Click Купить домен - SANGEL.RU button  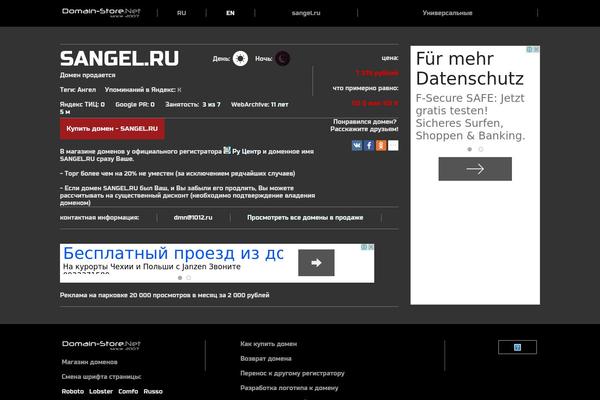pos(112,129)
